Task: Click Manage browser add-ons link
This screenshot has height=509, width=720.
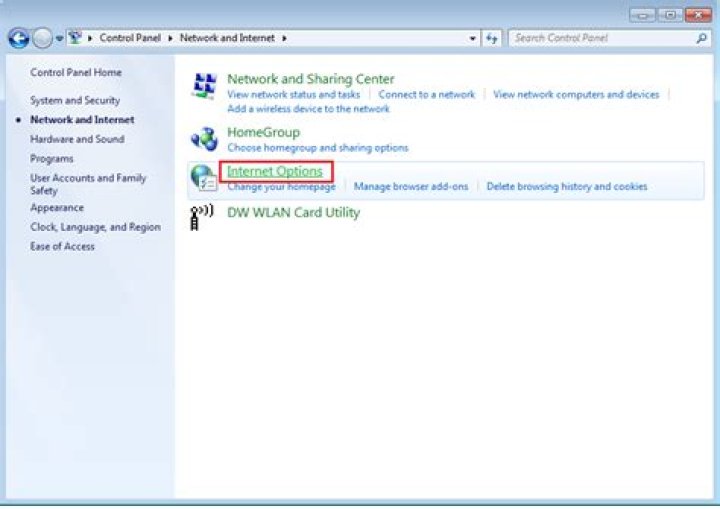Action: pos(411,187)
